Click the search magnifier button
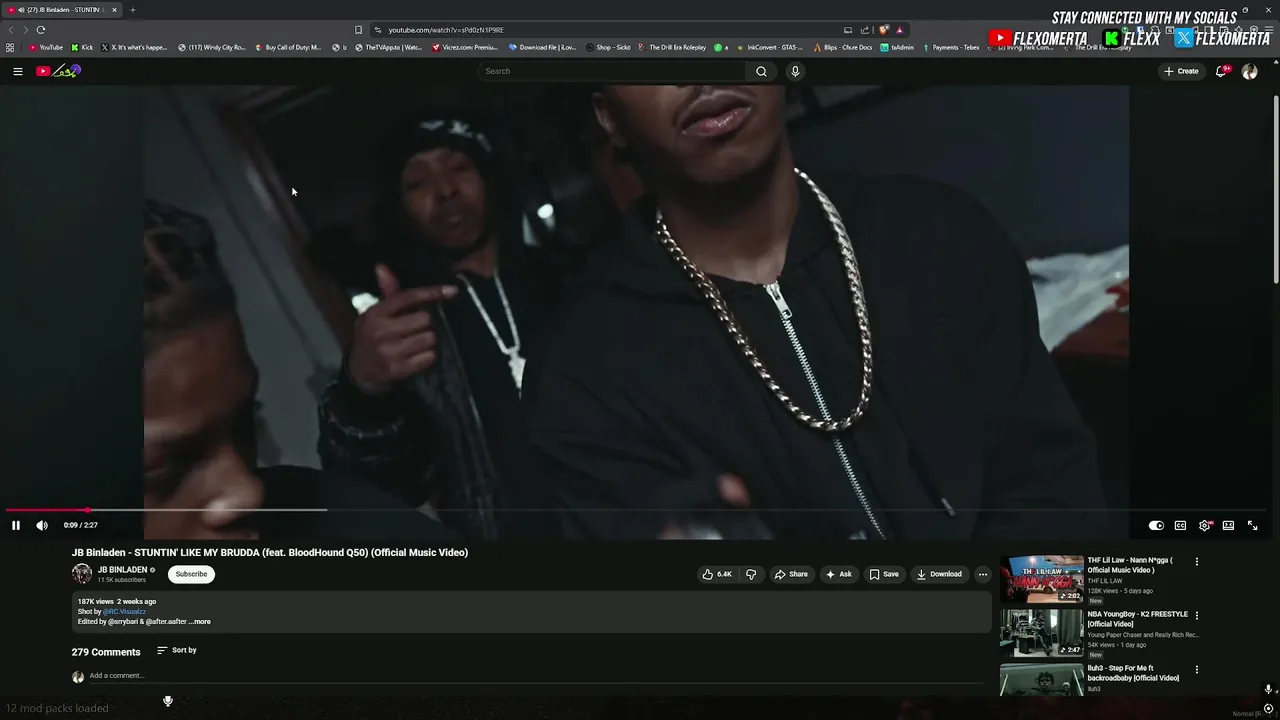The image size is (1280, 720). (761, 71)
